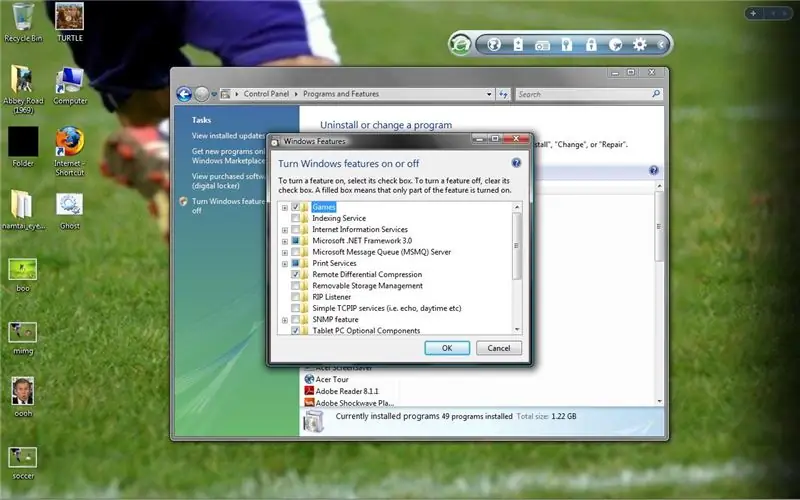This screenshot has width=800, height=500.
Task: Click the airplane disc icon in Acer toolbar
Action: [x=615, y=45]
